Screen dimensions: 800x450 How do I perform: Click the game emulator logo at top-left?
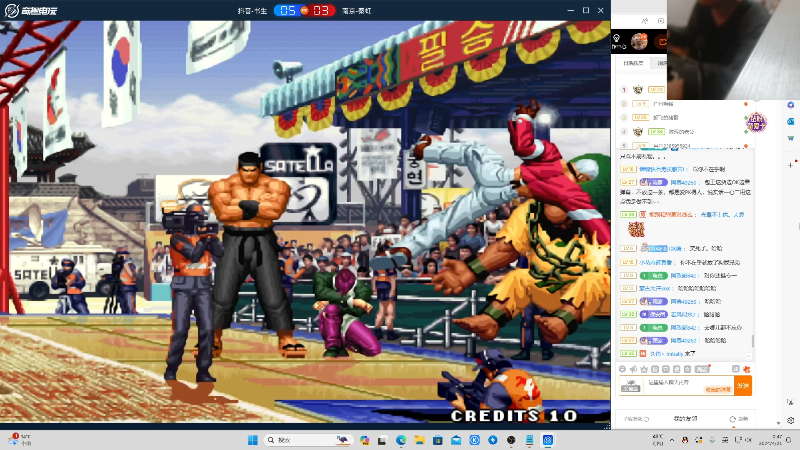pyautogui.click(x=31, y=10)
